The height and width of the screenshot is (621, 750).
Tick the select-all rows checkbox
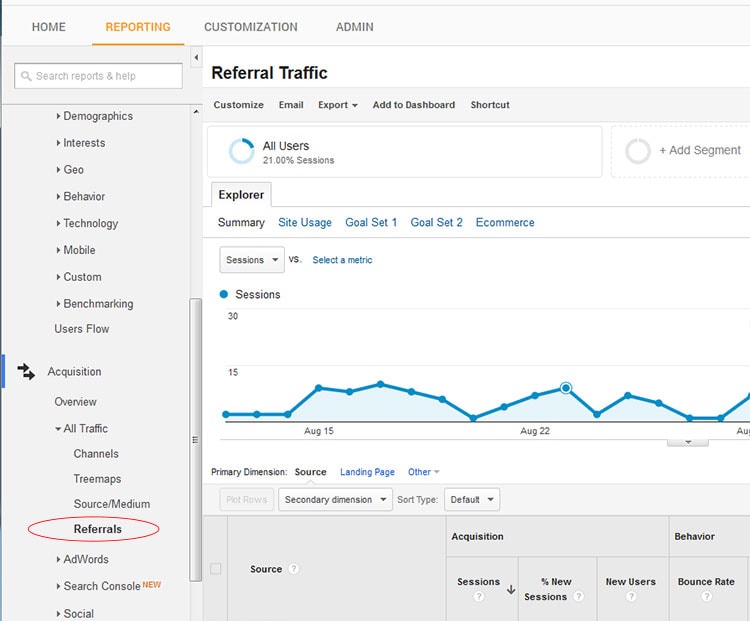[216, 568]
